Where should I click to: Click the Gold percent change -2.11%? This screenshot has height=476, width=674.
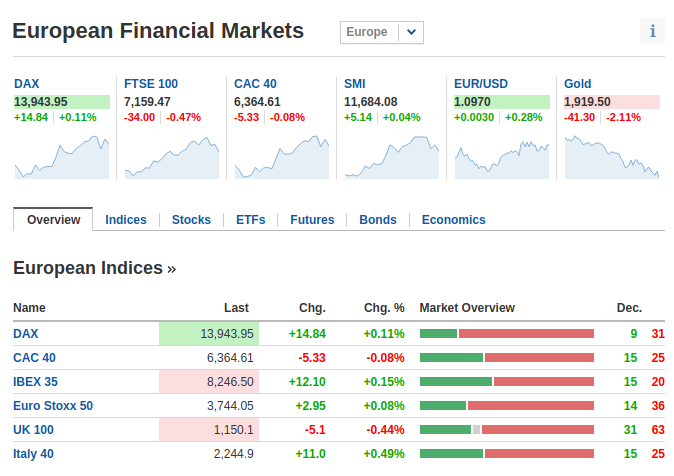623,117
